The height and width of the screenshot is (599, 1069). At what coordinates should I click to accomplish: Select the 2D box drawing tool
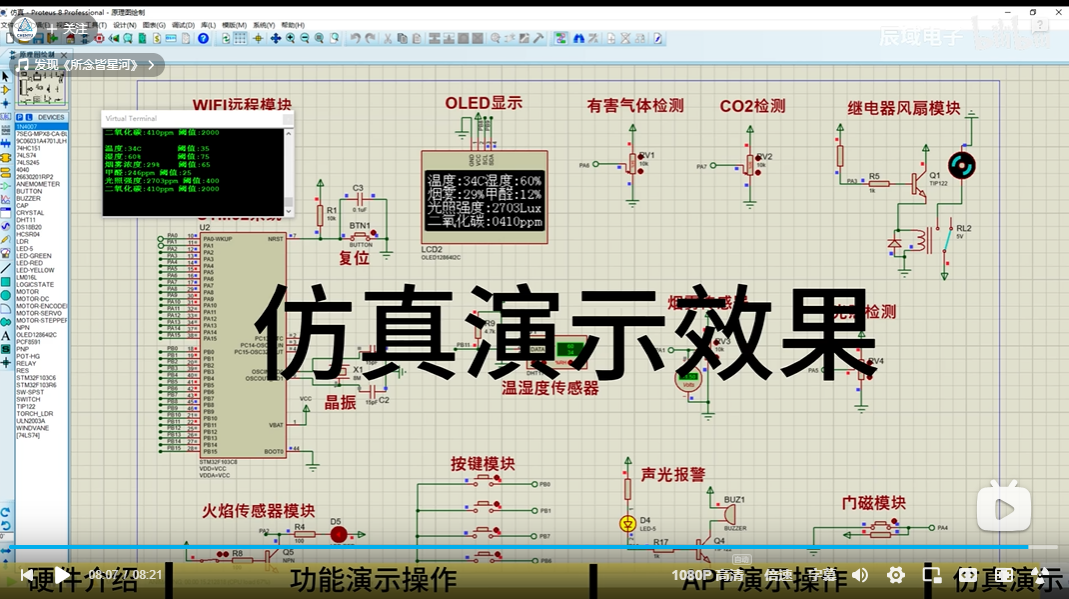[x=5, y=282]
